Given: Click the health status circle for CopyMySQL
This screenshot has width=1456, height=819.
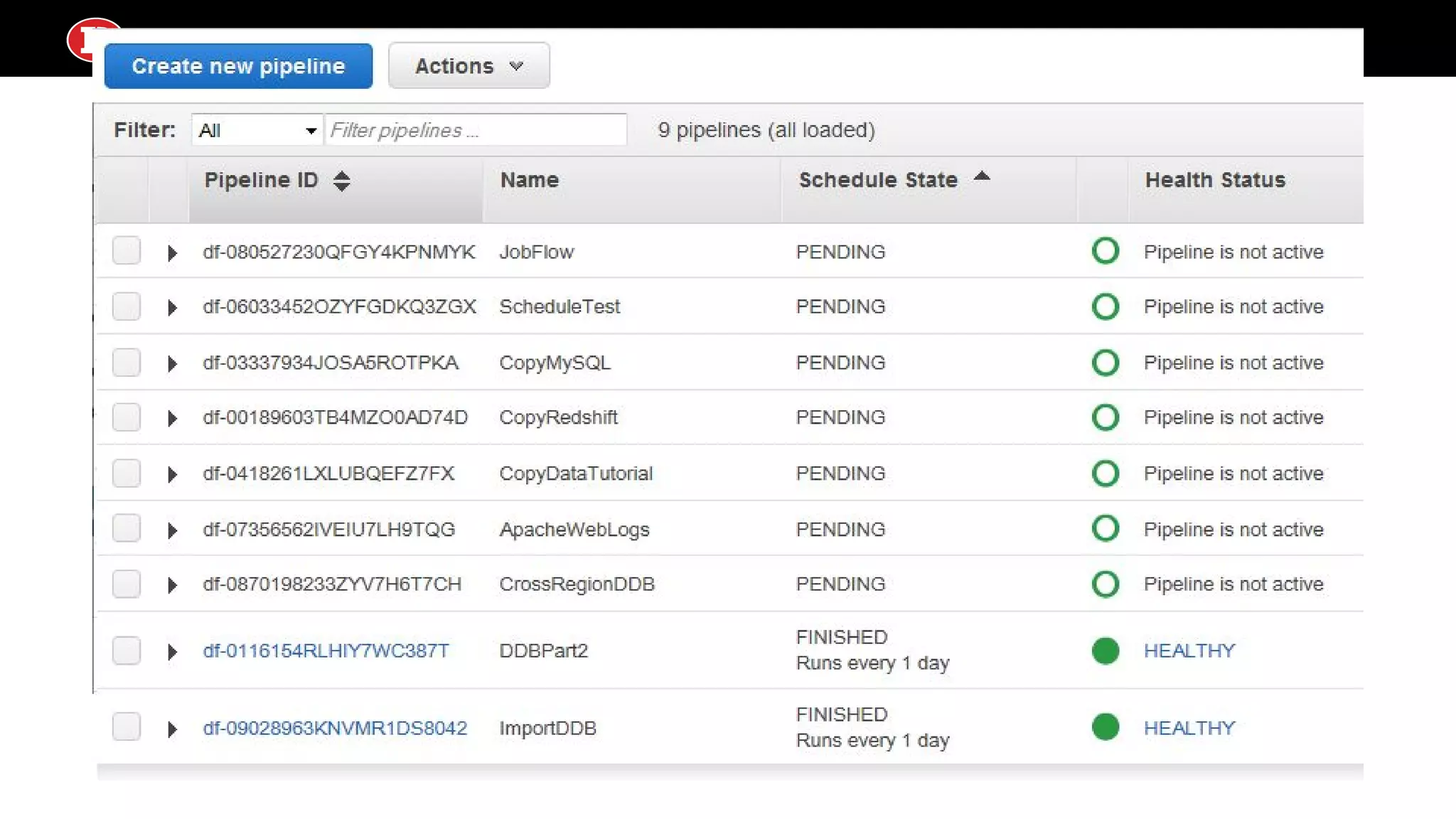Looking at the screenshot, I should pos(1105,363).
